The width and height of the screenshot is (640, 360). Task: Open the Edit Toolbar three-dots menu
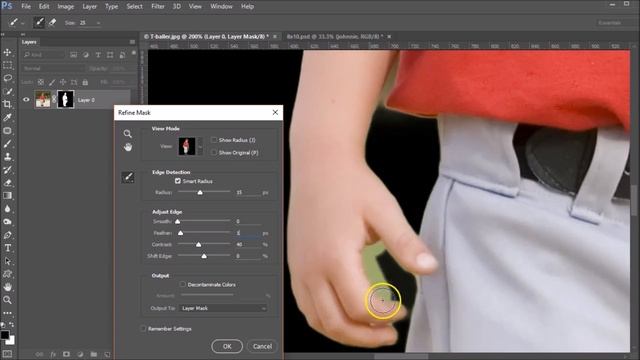click(7, 313)
